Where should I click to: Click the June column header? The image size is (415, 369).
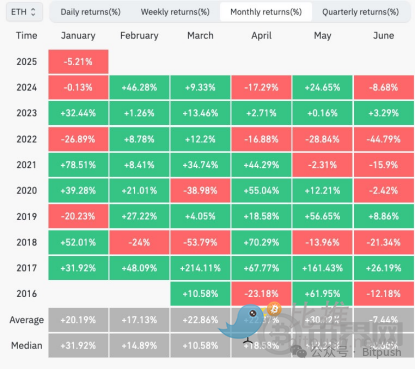384,36
